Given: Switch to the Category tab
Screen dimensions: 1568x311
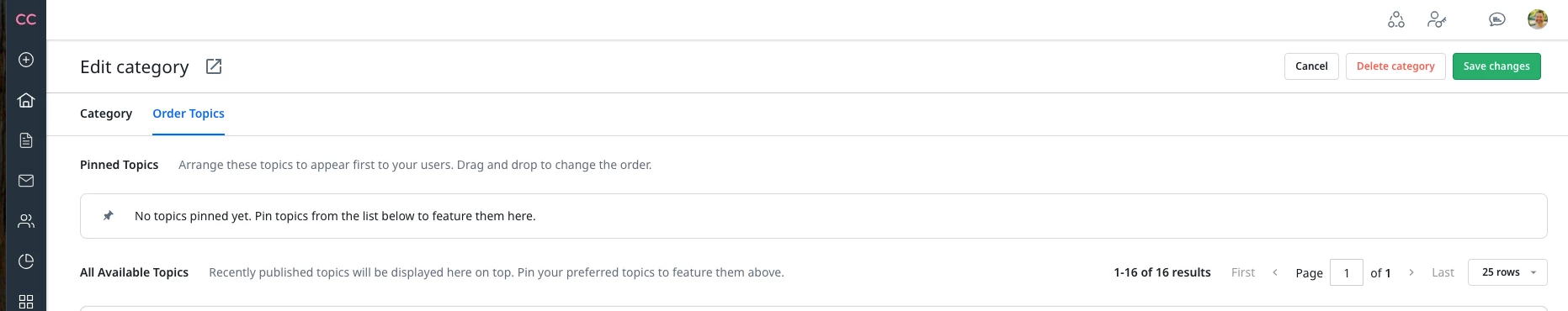Looking at the screenshot, I should (x=106, y=113).
